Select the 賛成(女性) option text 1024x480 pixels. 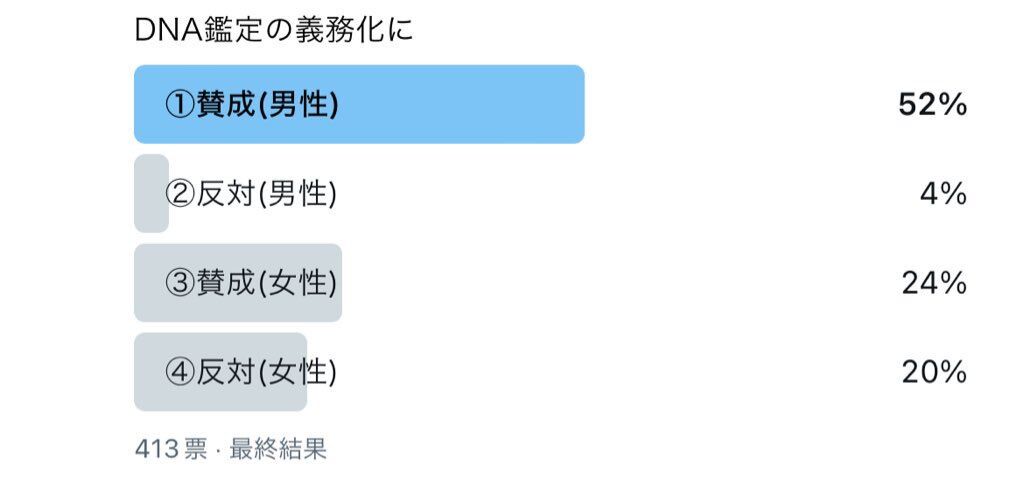click(266, 283)
